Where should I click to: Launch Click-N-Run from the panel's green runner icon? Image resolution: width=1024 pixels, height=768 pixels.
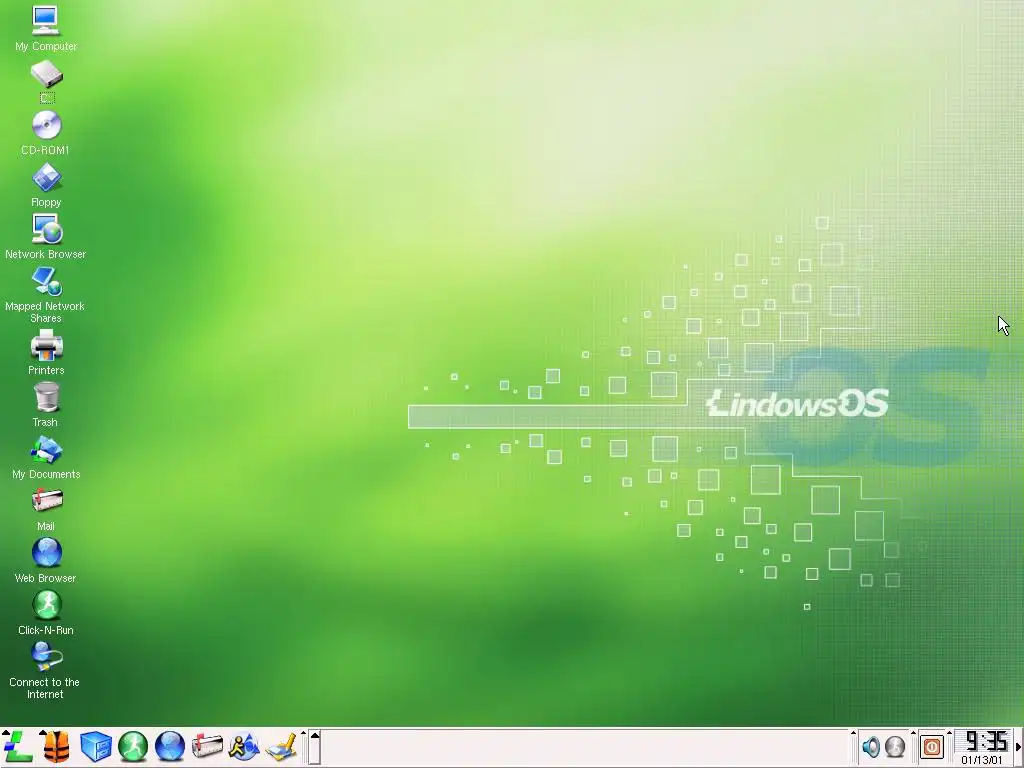[x=133, y=746]
